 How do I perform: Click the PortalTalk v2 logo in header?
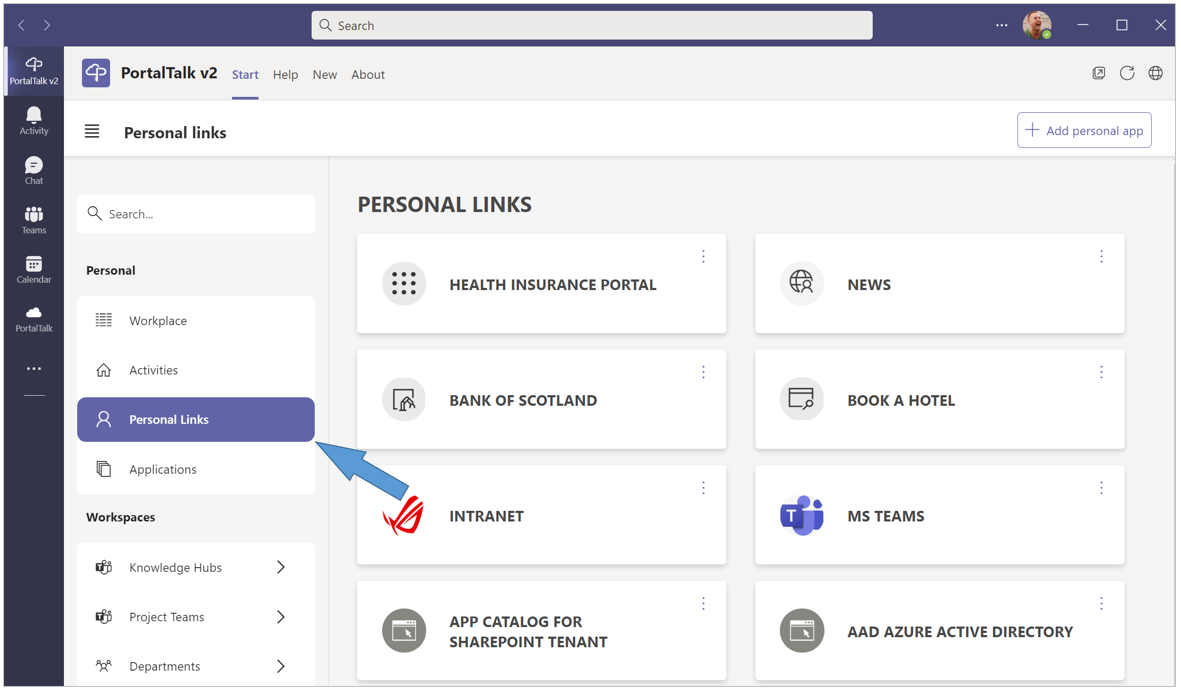[x=96, y=73]
